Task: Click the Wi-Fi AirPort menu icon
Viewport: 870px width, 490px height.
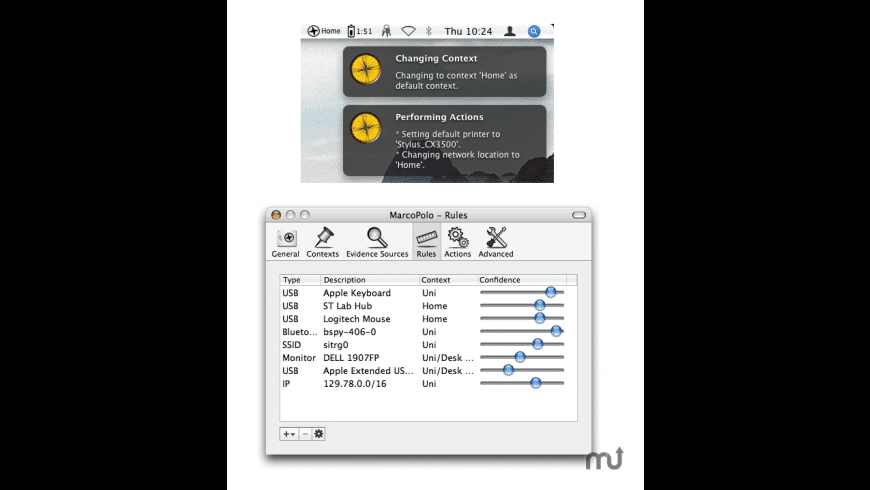Action: (x=408, y=31)
